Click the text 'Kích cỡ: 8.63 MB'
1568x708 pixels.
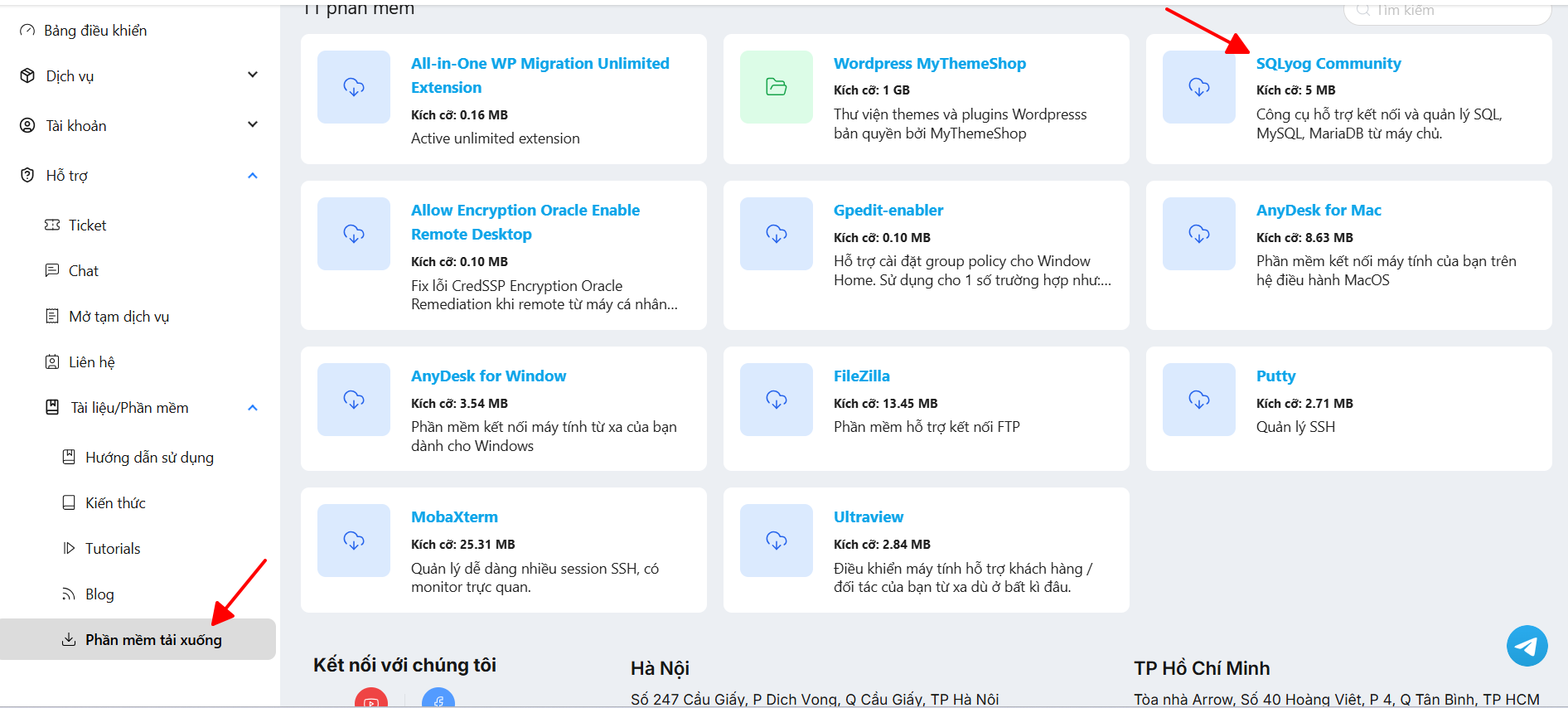(x=1304, y=237)
